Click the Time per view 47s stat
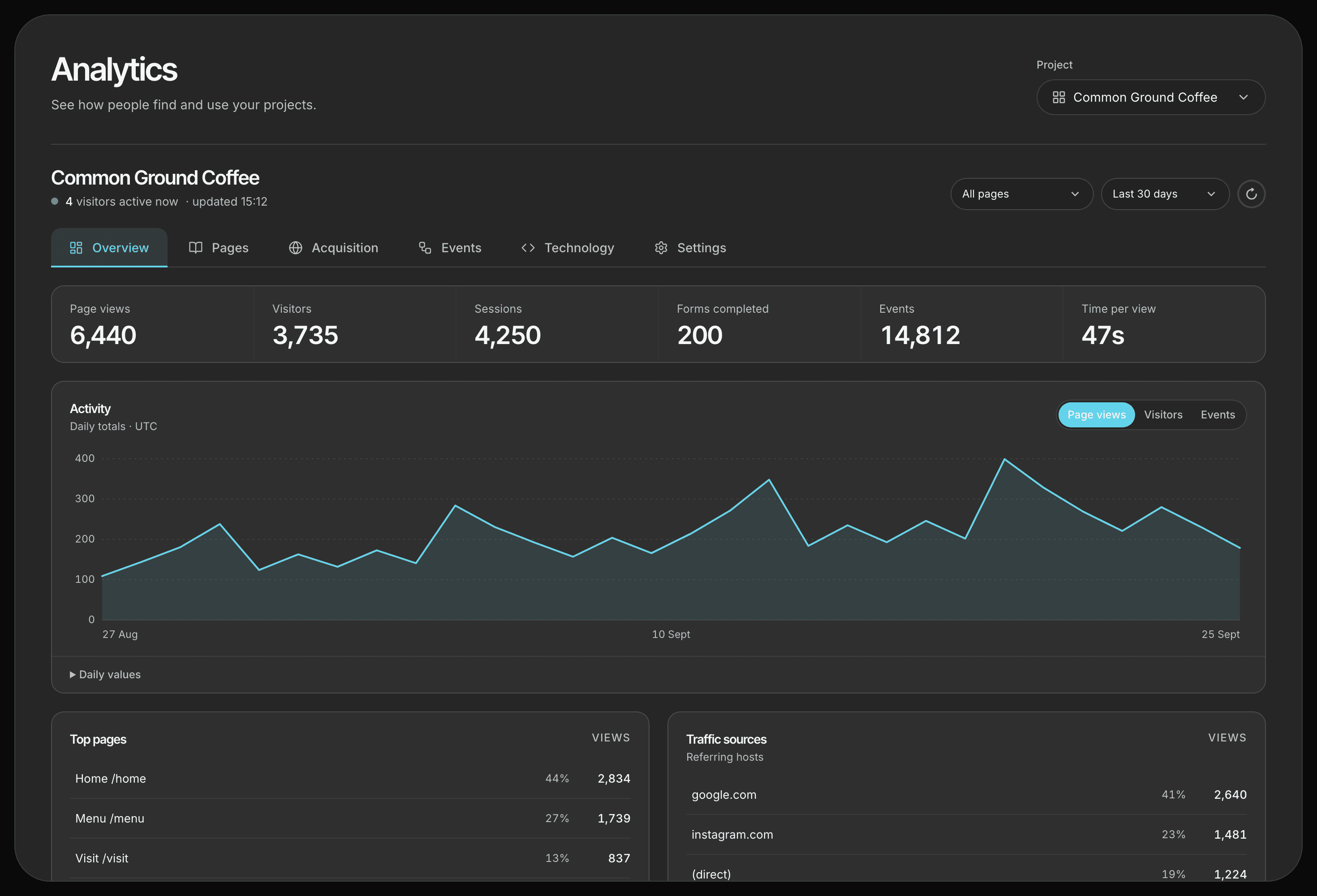 click(1164, 324)
